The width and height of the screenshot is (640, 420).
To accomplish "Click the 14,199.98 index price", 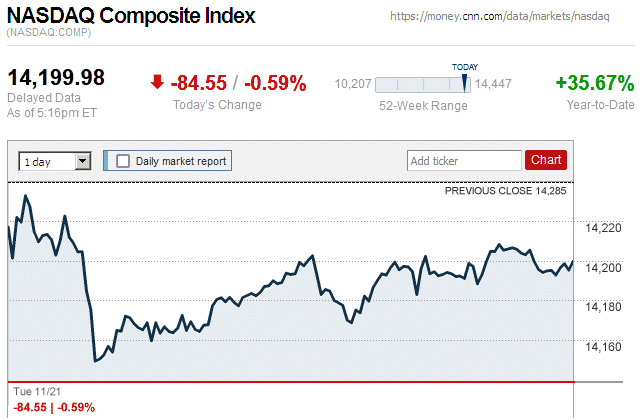I will (56, 78).
